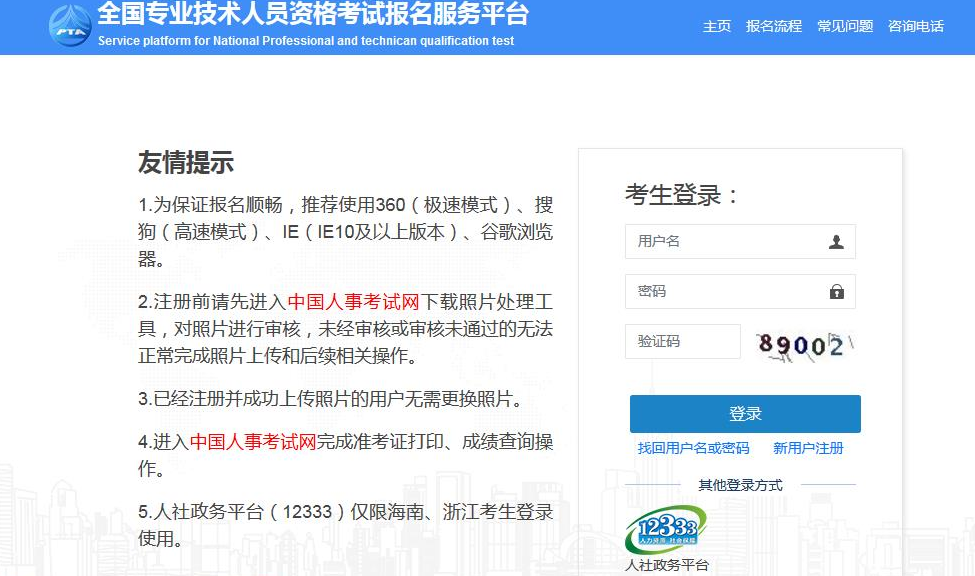Click the user silhouette icon in username field
This screenshot has width=975, height=576.
(836, 242)
